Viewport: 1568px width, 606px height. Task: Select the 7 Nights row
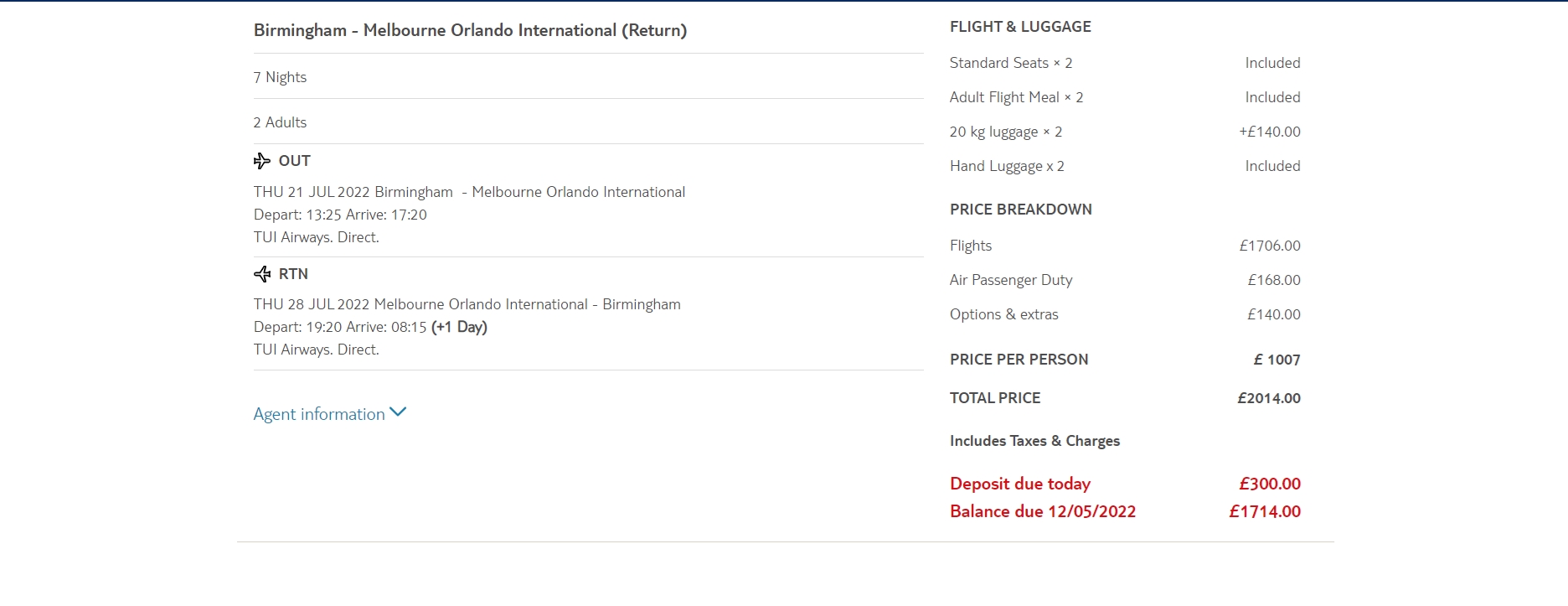click(x=280, y=77)
